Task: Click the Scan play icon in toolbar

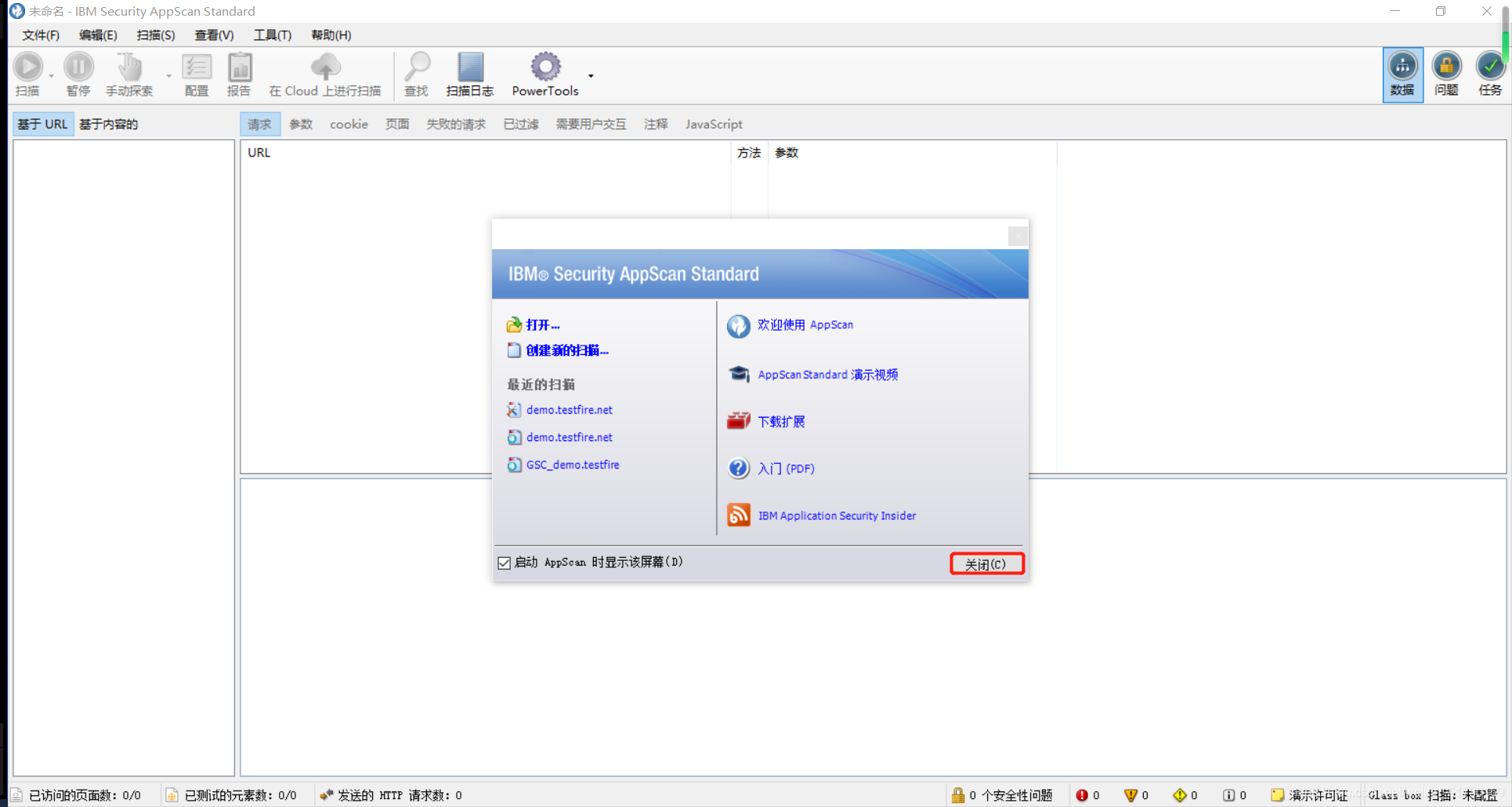Action: pos(28,67)
